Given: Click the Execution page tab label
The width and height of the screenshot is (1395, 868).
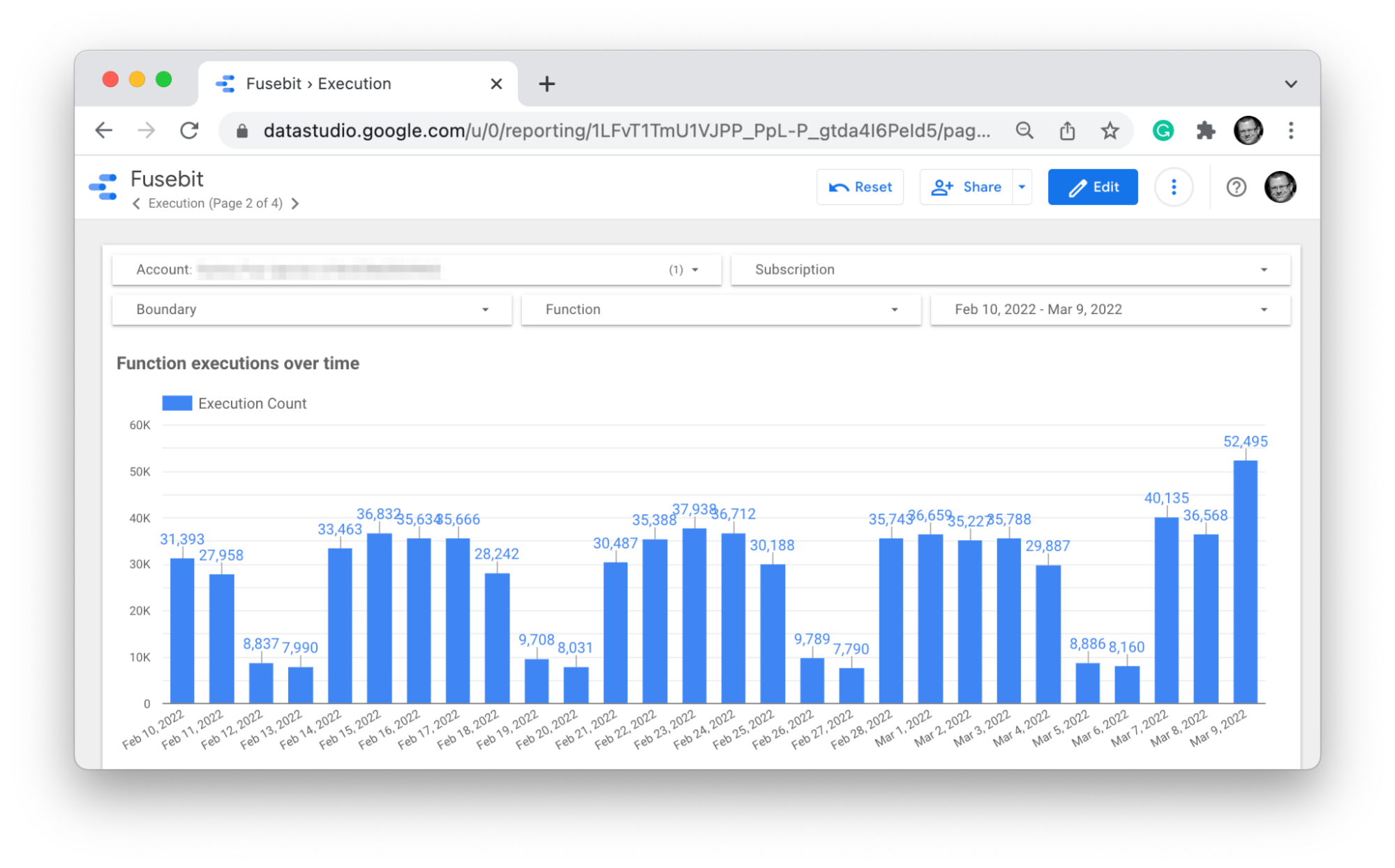Looking at the screenshot, I should (x=215, y=203).
